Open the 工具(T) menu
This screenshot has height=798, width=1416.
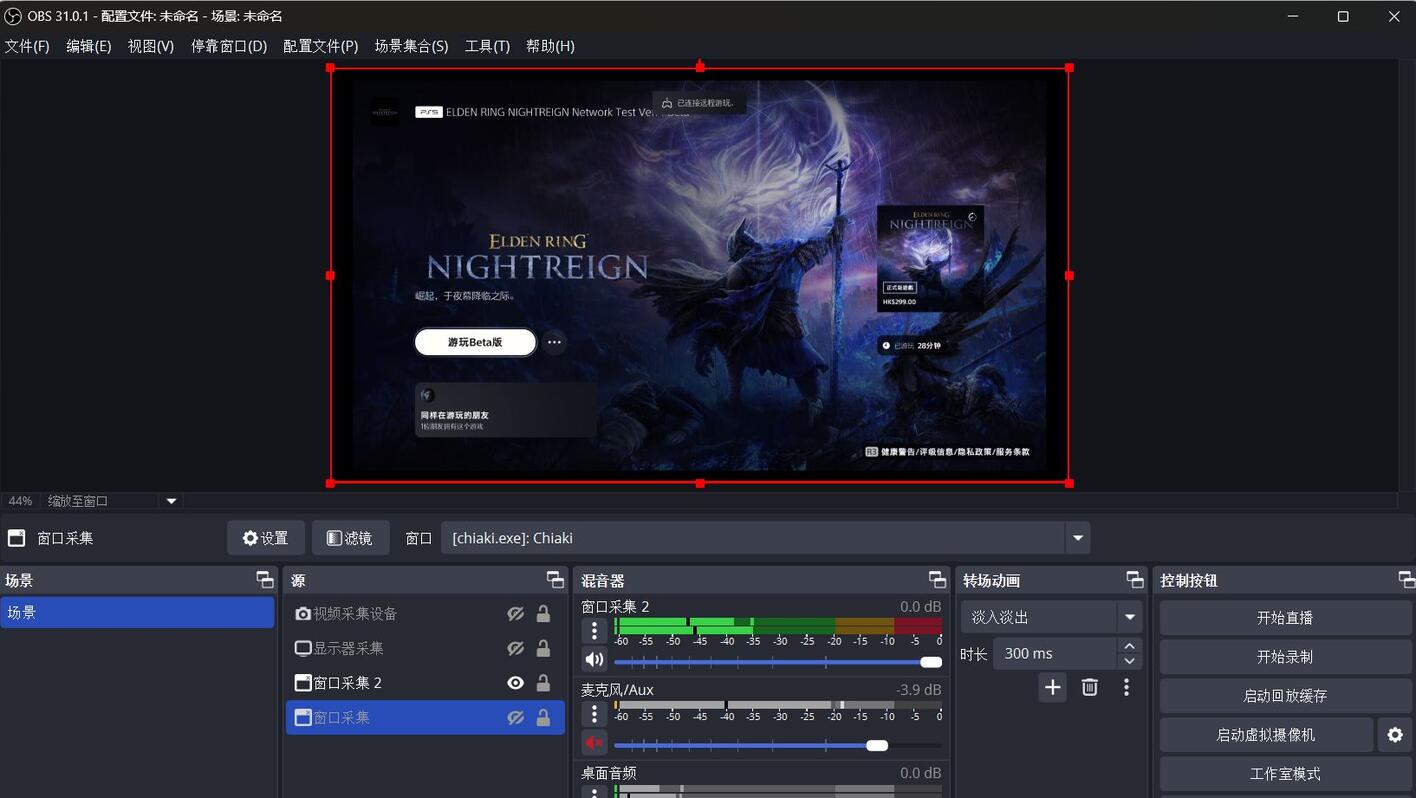(487, 46)
